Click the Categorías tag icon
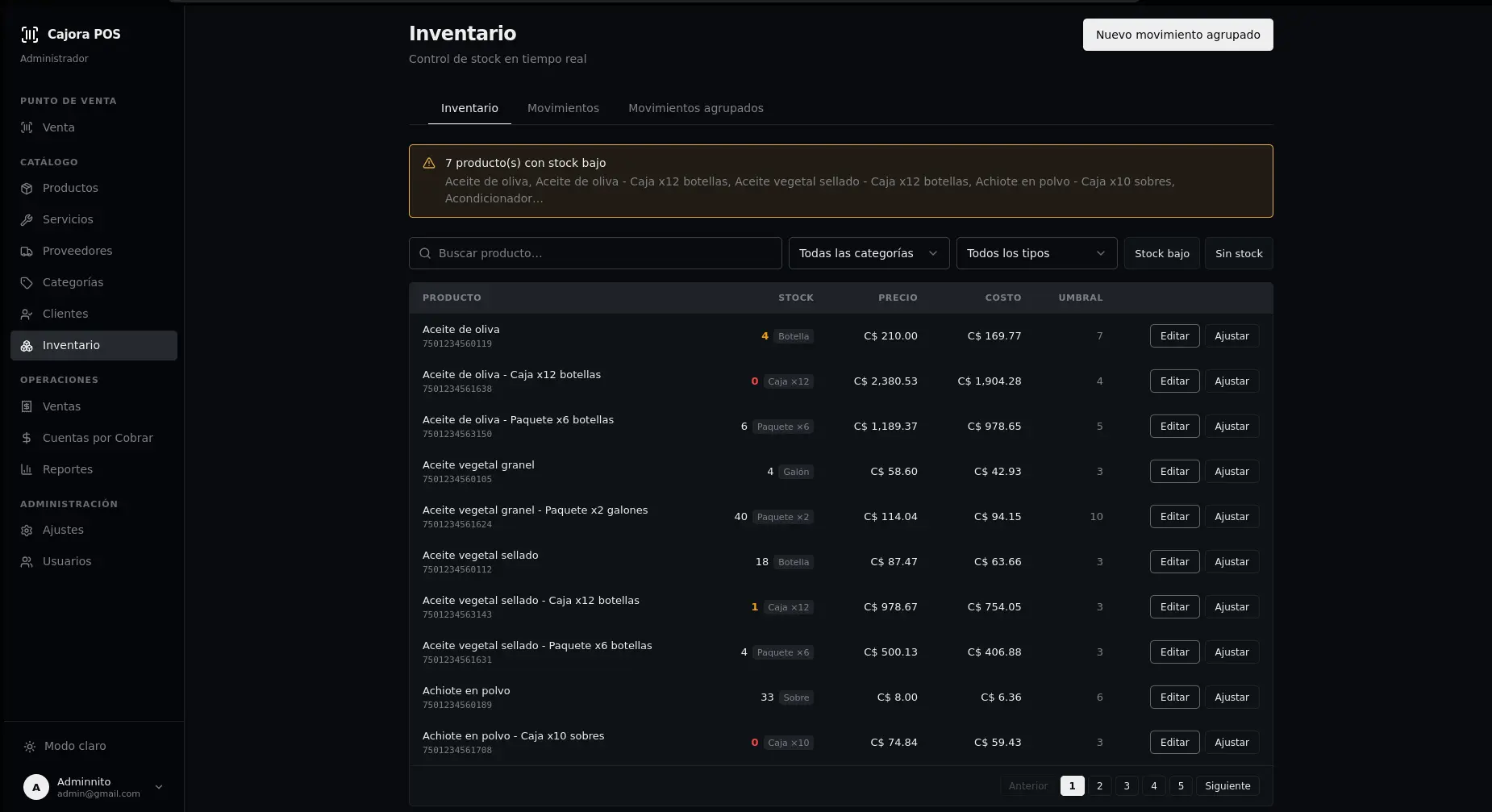The width and height of the screenshot is (1492, 812). click(x=27, y=282)
